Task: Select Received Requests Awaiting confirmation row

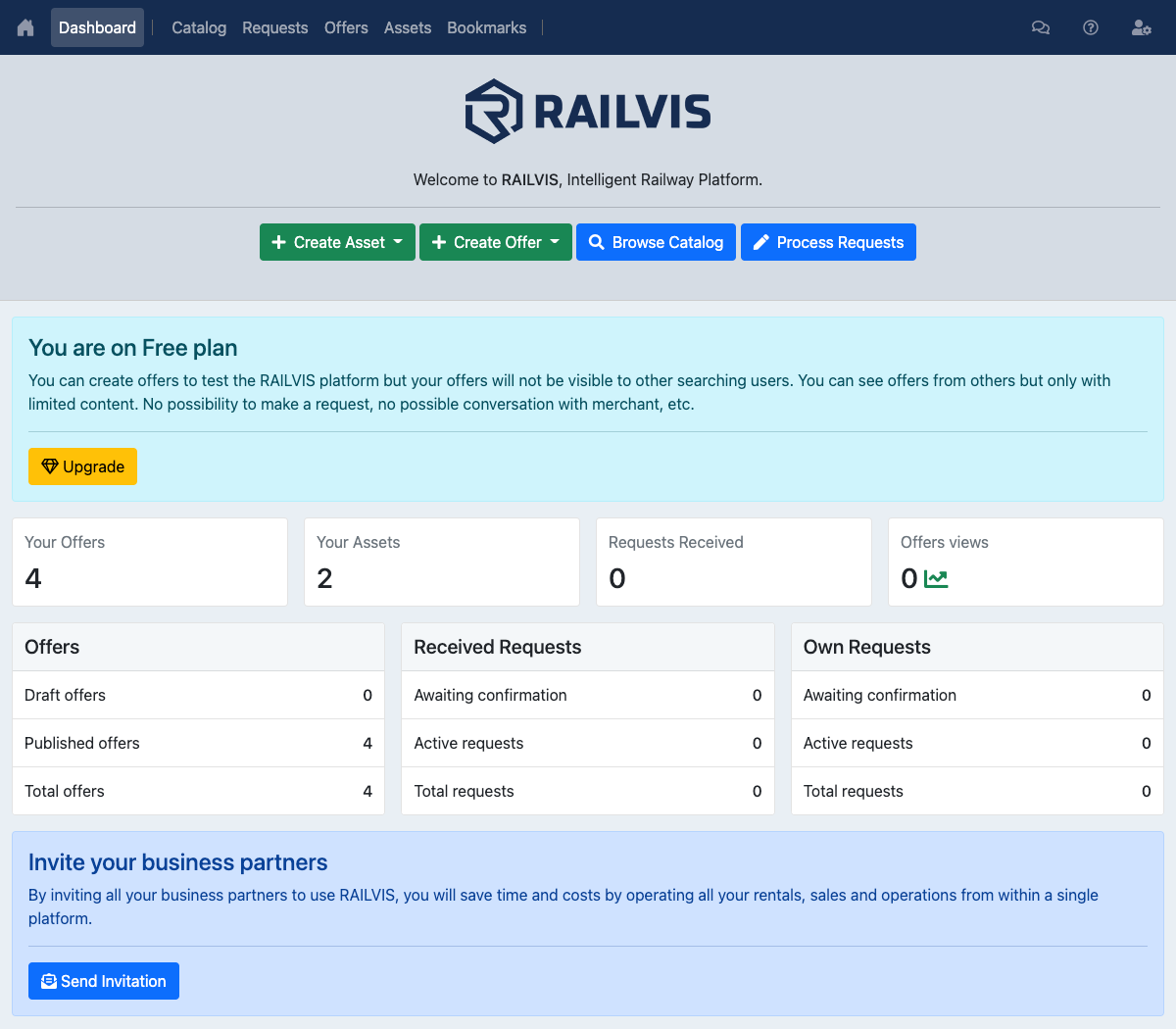Action: click(x=588, y=695)
